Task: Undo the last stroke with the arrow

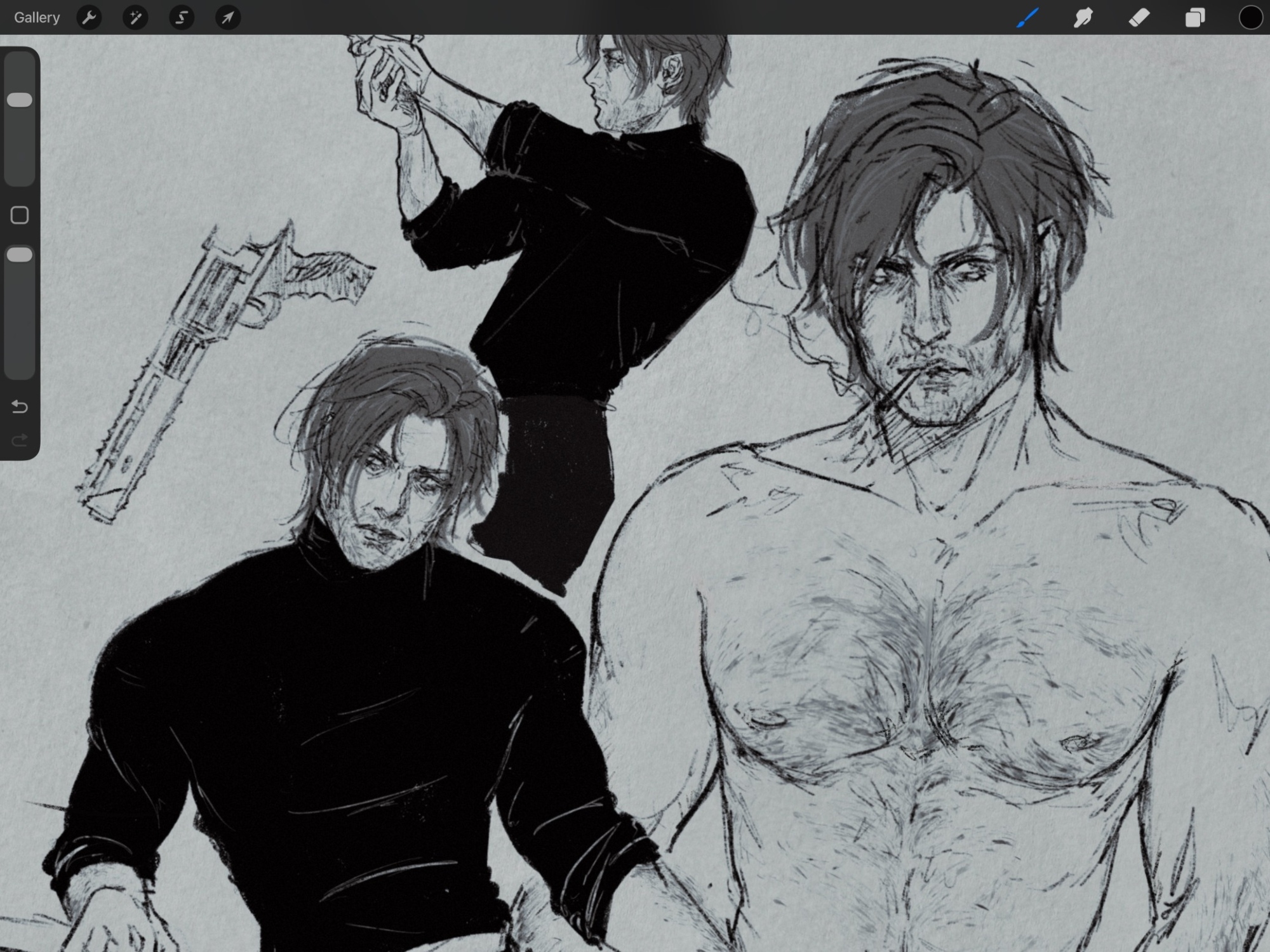Action: 20,407
